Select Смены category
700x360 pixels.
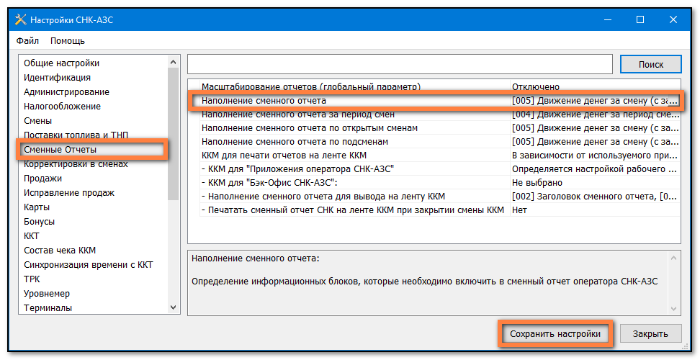(38, 121)
